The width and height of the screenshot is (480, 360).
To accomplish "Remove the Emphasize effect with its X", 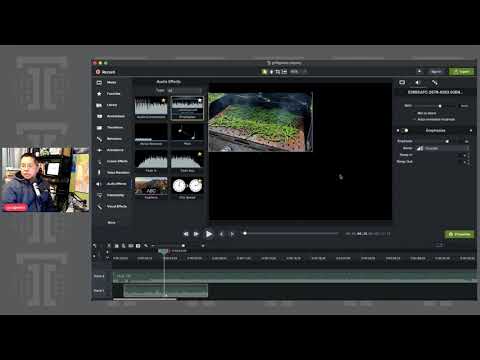I will 471,130.
